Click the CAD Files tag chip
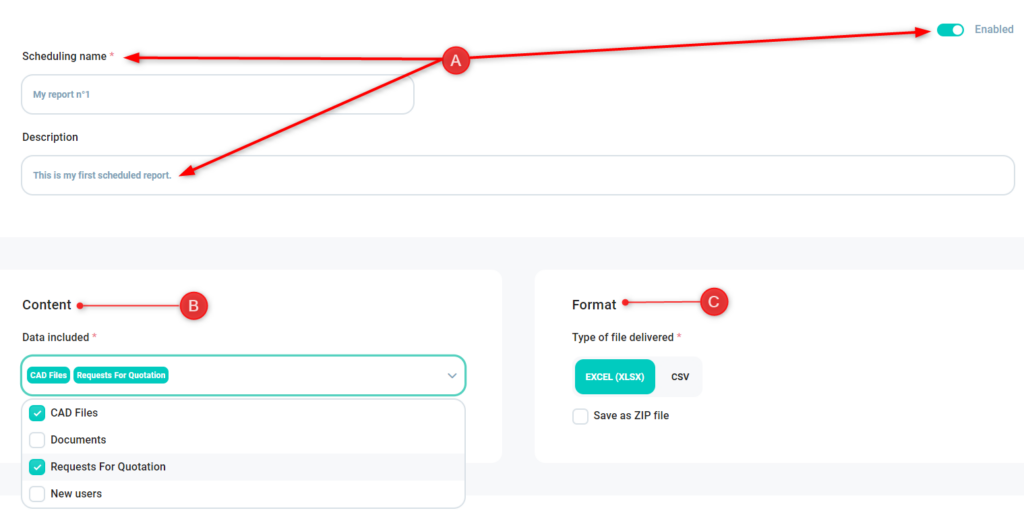The width and height of the screenshot is (1024, 521). click(x=48, y=376)
